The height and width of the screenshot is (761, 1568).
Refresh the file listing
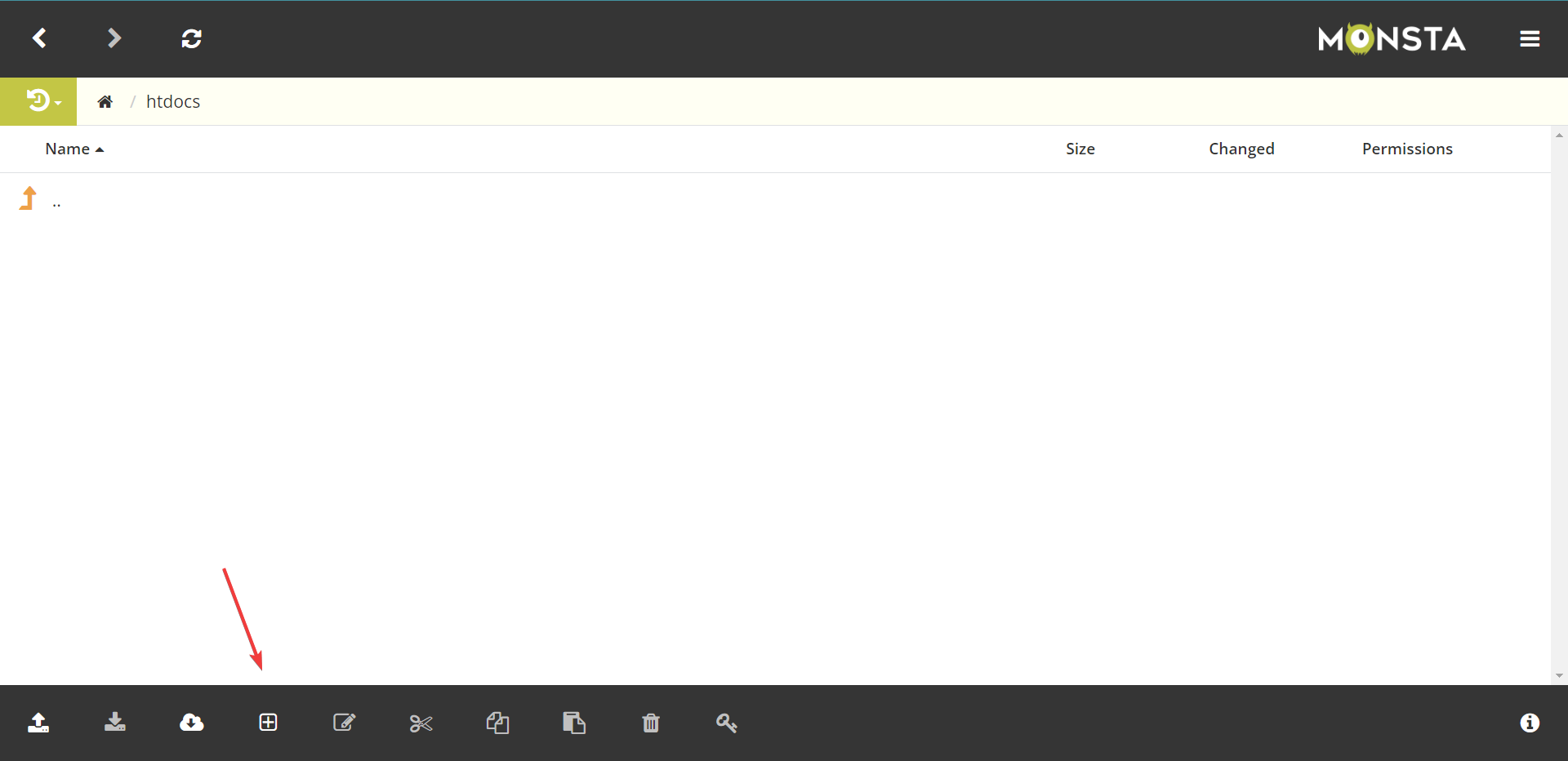(191, 38)
